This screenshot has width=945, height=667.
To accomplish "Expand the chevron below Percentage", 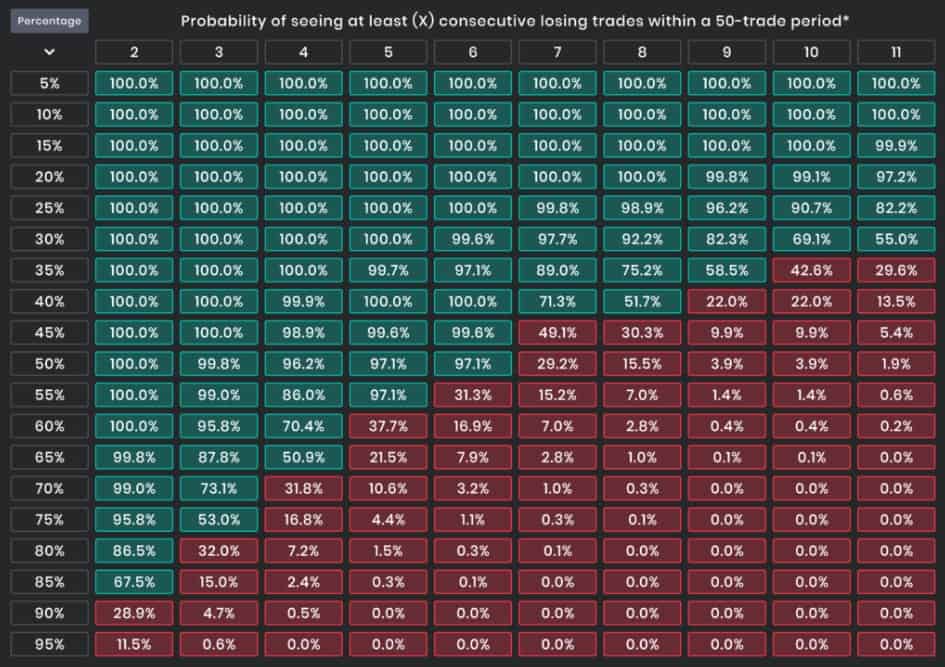I will 49,51.
